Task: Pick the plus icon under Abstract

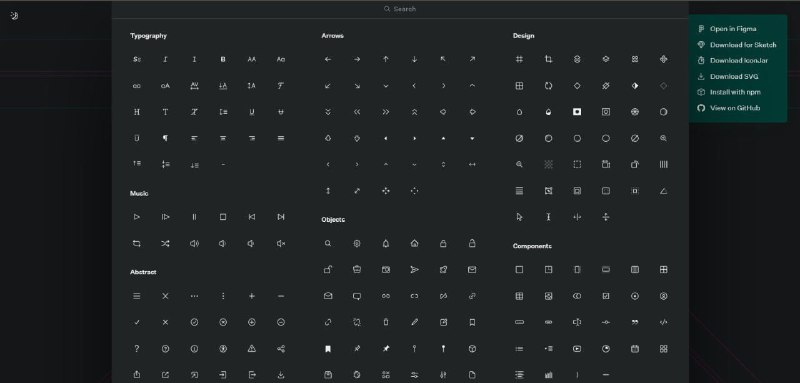Action: click(252, 296)
